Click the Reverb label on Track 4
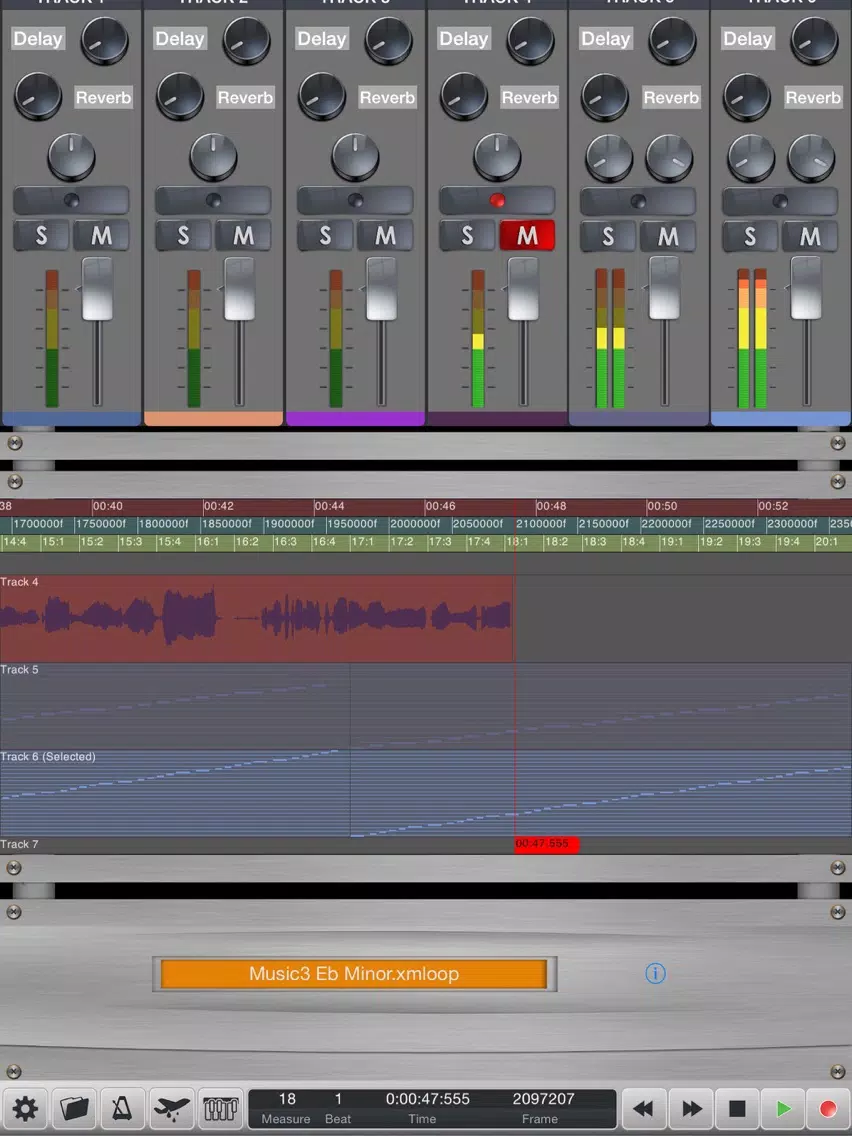Image resolution: width=852 pixels, height=1136 pixels. point(530,97)
